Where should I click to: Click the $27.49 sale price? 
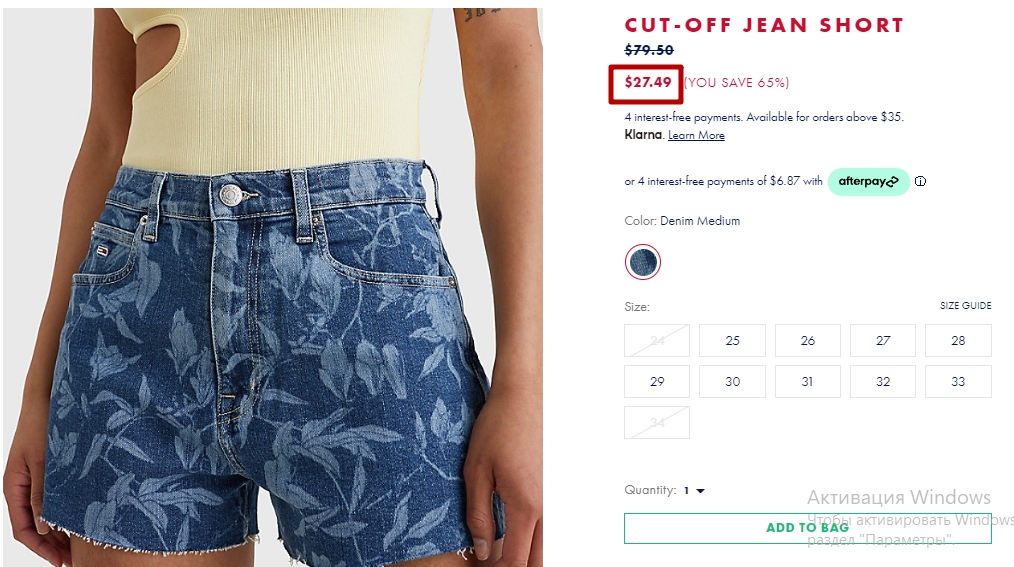(x=647, y=83)
